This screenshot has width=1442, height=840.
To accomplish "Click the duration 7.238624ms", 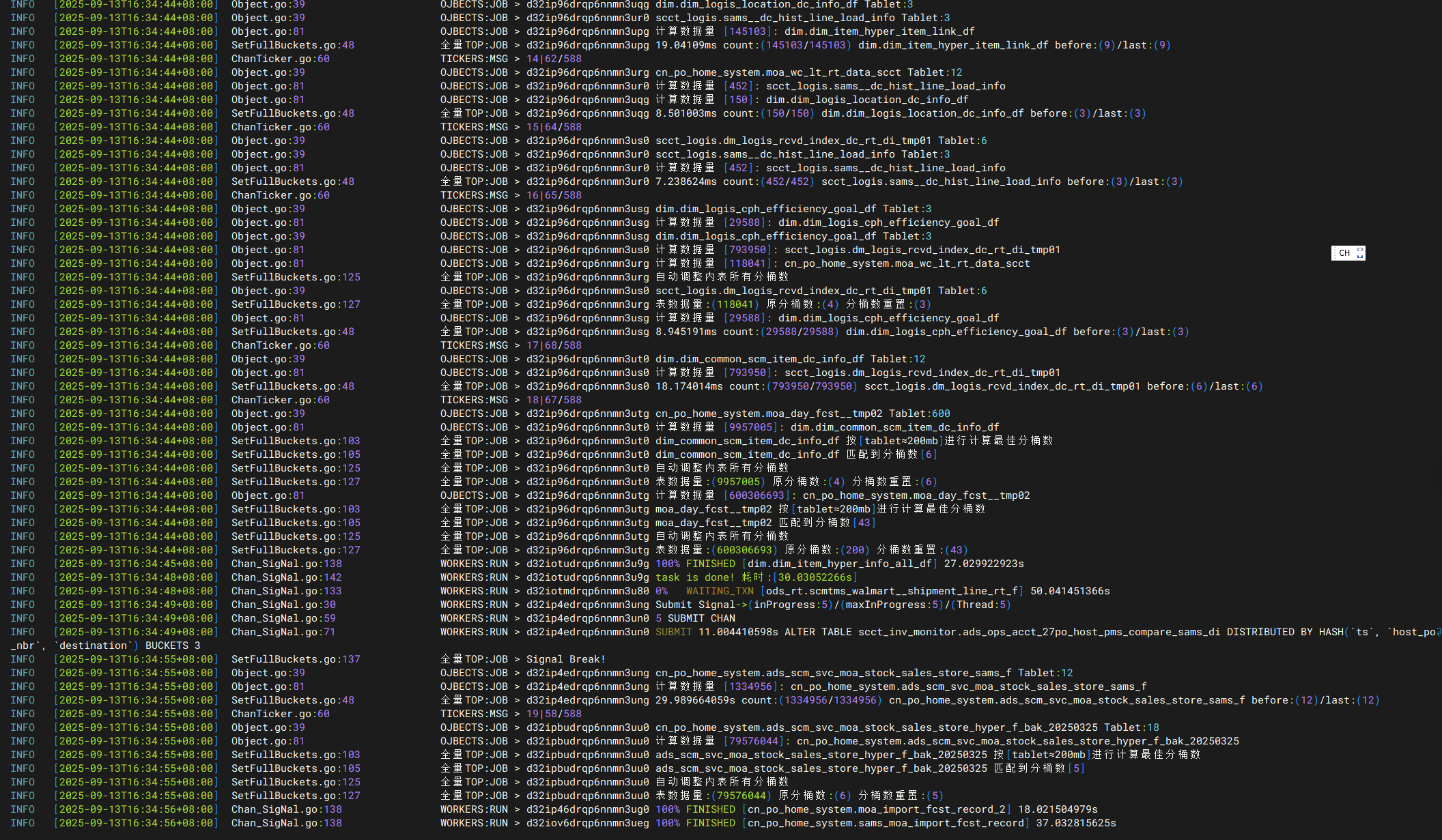I will pos(686,182).
